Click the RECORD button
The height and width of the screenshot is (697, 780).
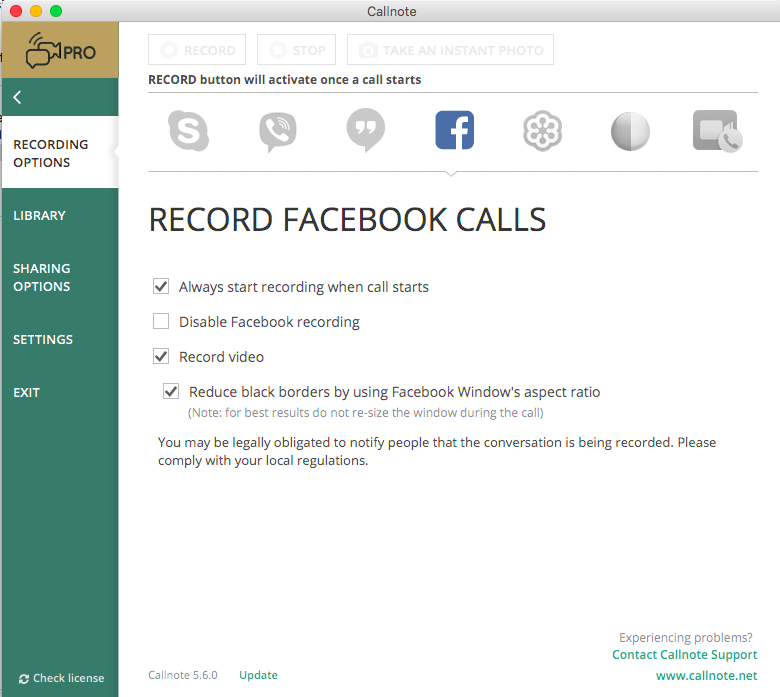pos(197,50)
